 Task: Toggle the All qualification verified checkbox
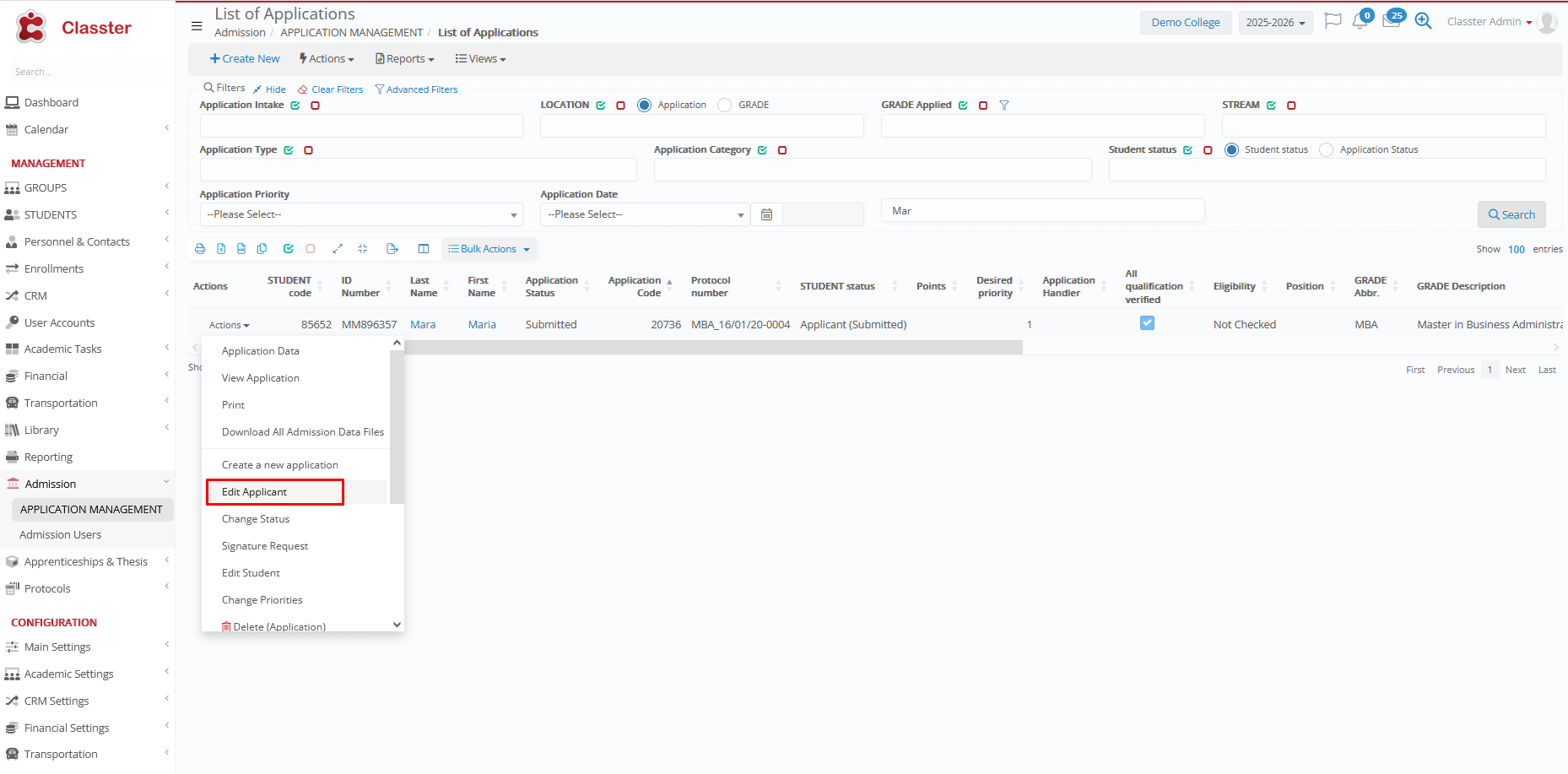(x=1147, y=323)
